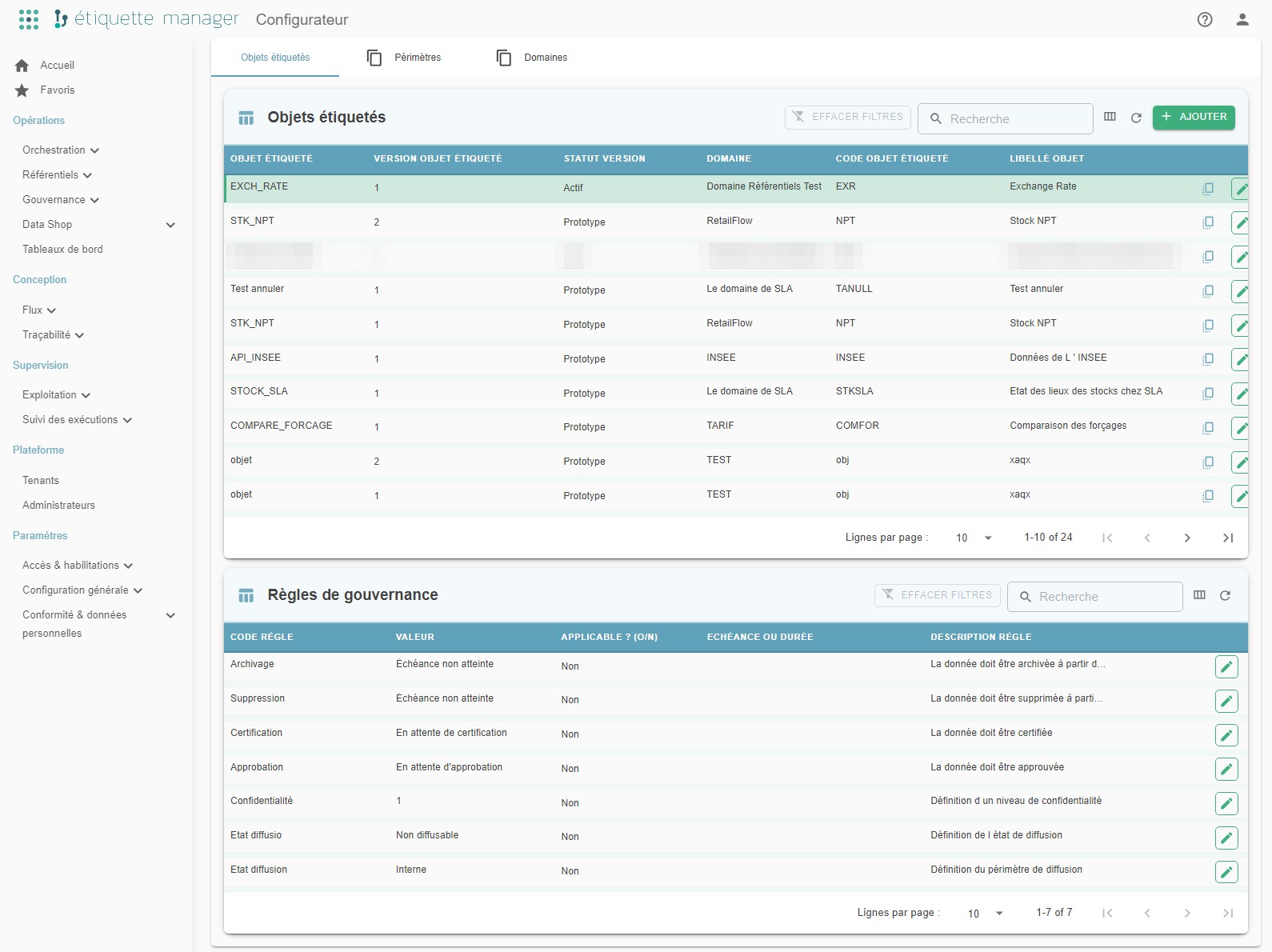1272x952 pixels.
Task: Refresh the Objets étiquetés table
Action: point(1136,118)
